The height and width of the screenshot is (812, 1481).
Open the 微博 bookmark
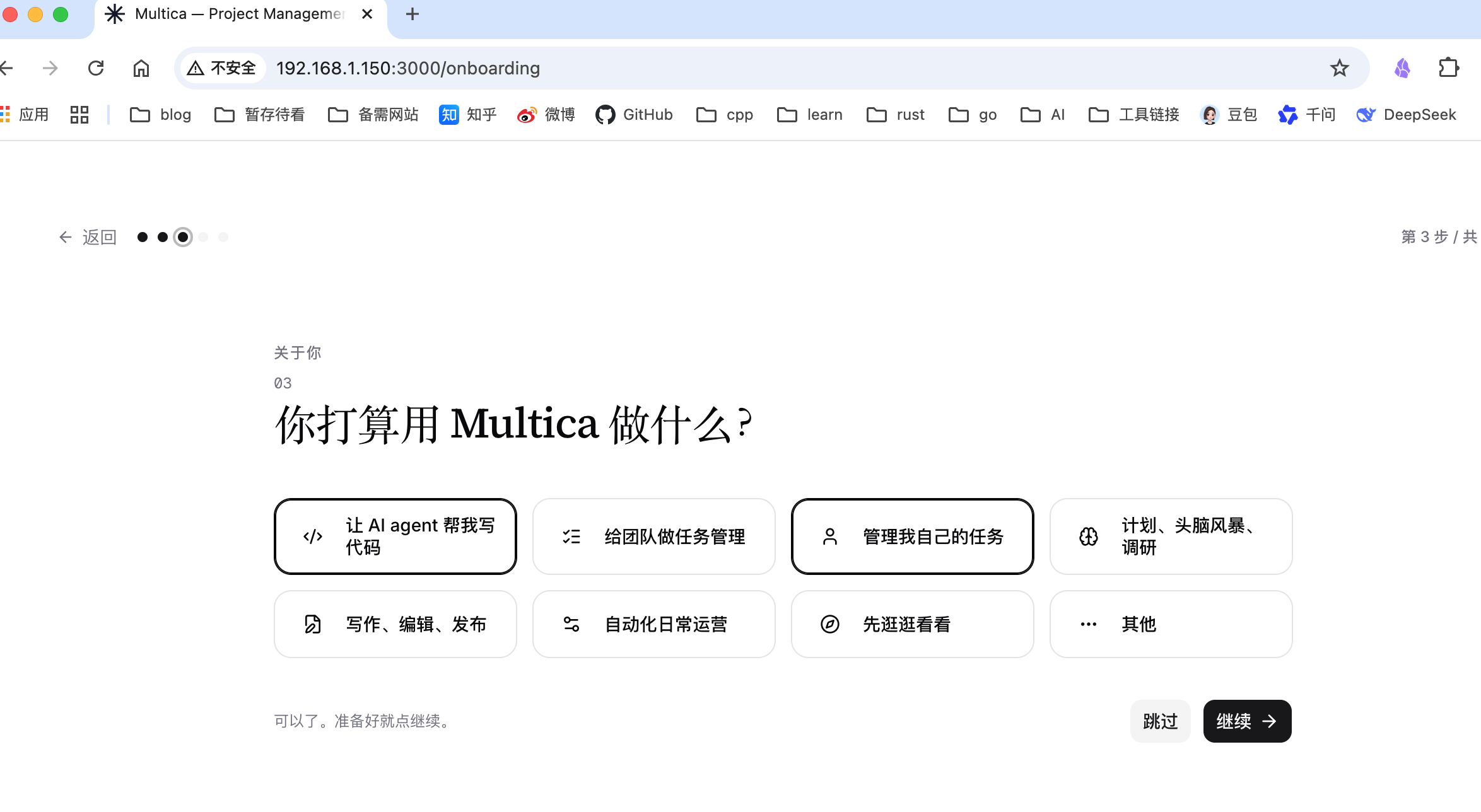point(546,115)
